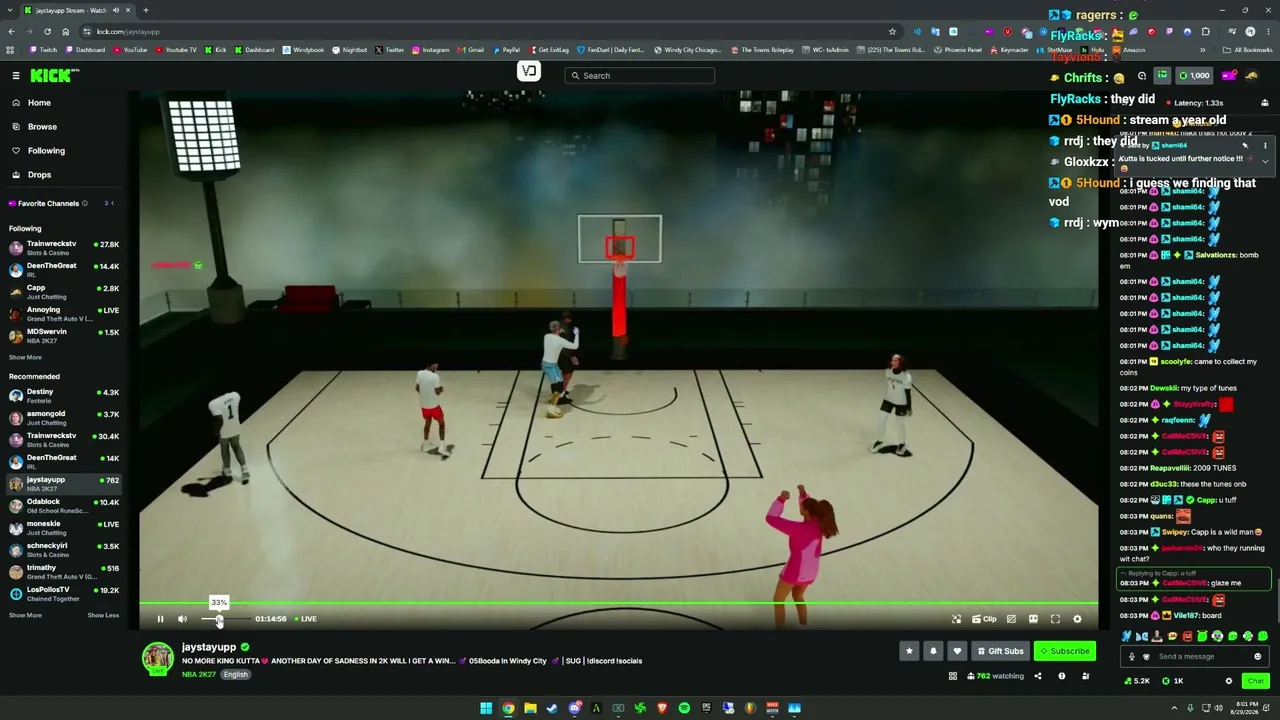This screenshot has width=1280, height=720.
Task: Click the star favorite button
Action: pyautogui.click(x=909, y=651)
